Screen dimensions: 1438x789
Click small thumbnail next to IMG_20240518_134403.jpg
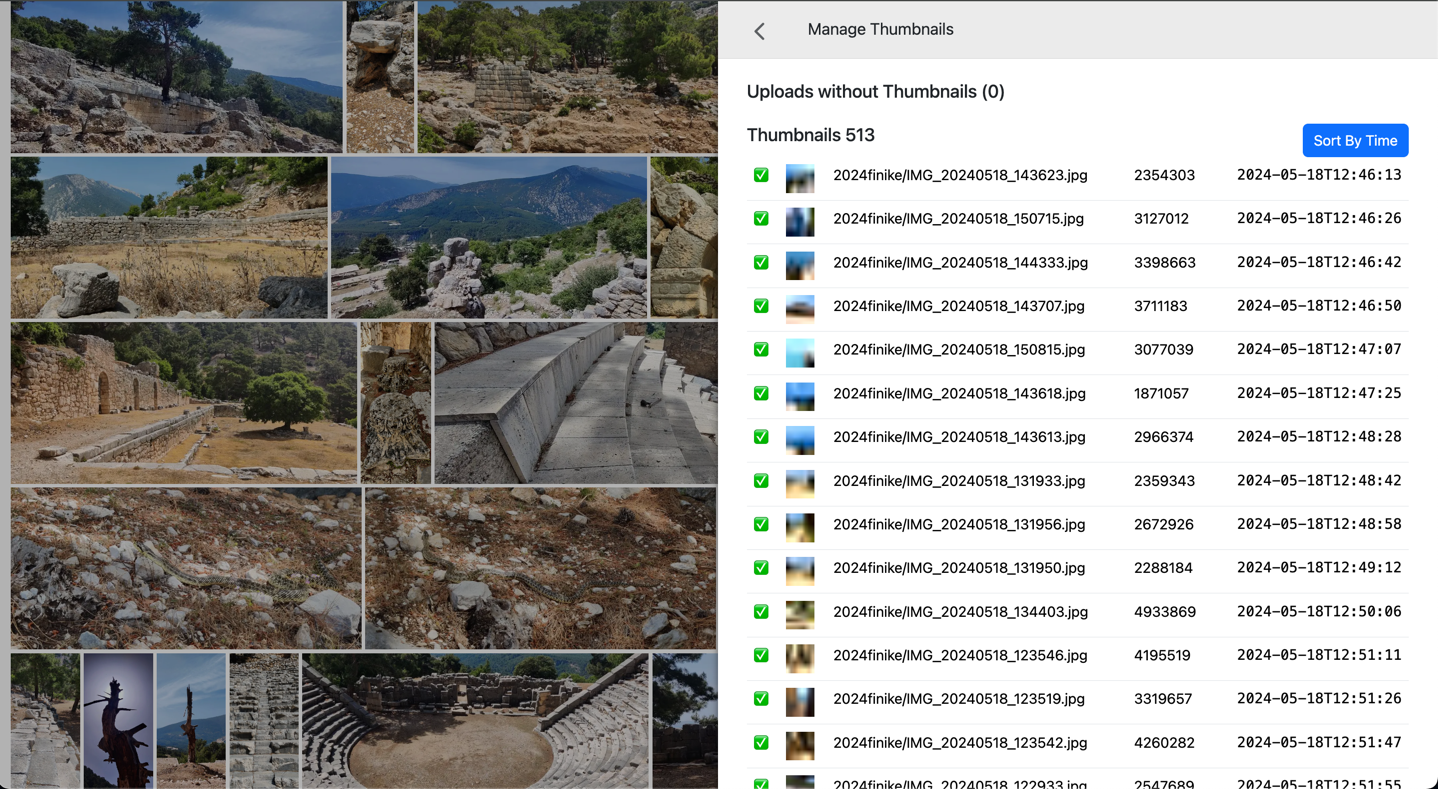[800, 615]
